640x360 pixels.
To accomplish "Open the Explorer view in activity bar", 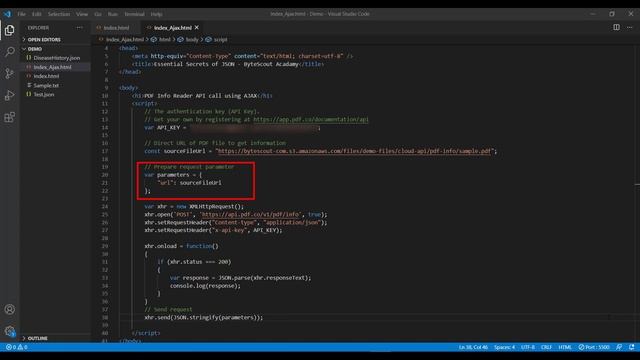I will [9, 30].
